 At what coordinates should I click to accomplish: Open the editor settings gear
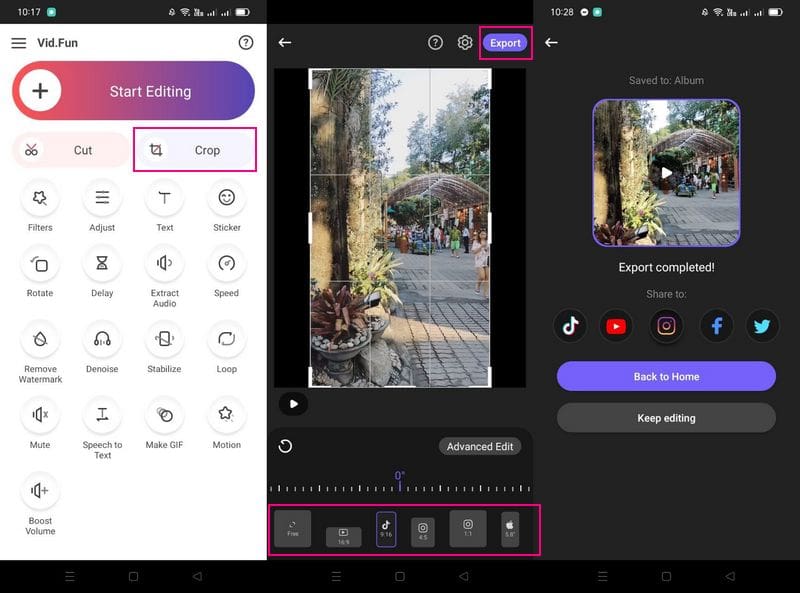tap(465, 43)
